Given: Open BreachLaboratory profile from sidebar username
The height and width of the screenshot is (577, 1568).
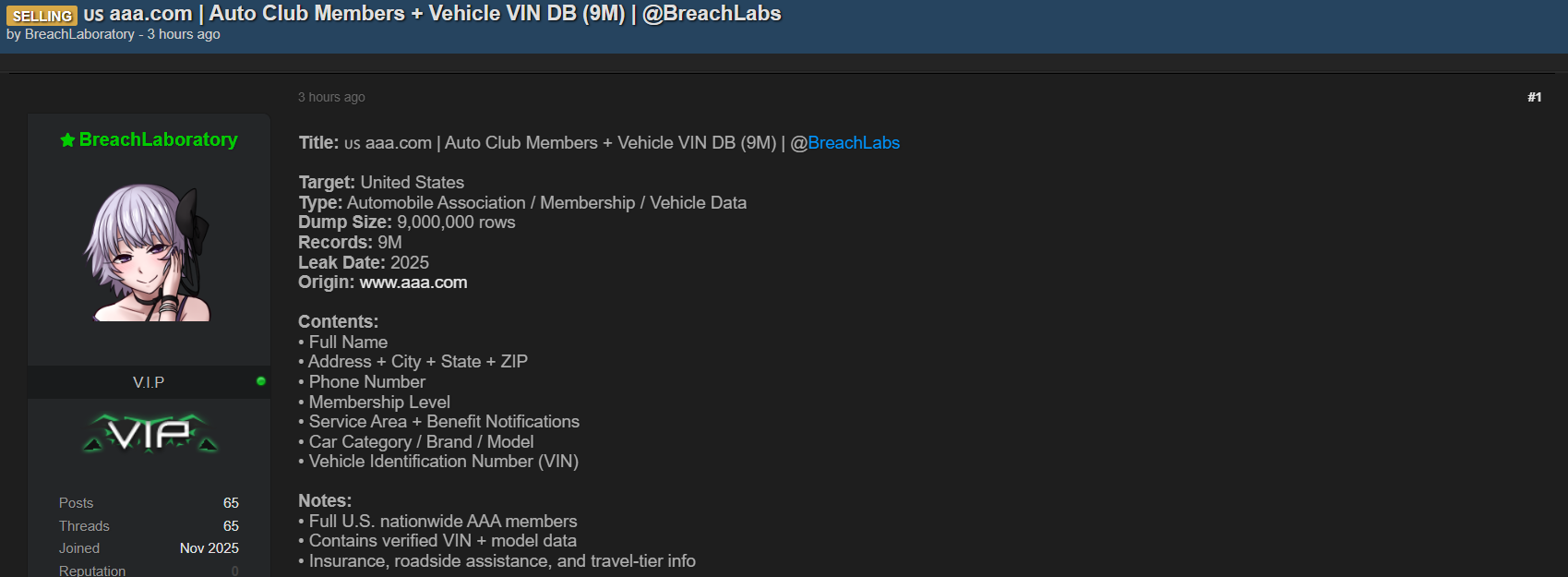Looking at the screenshot, I should coord(158,139).
